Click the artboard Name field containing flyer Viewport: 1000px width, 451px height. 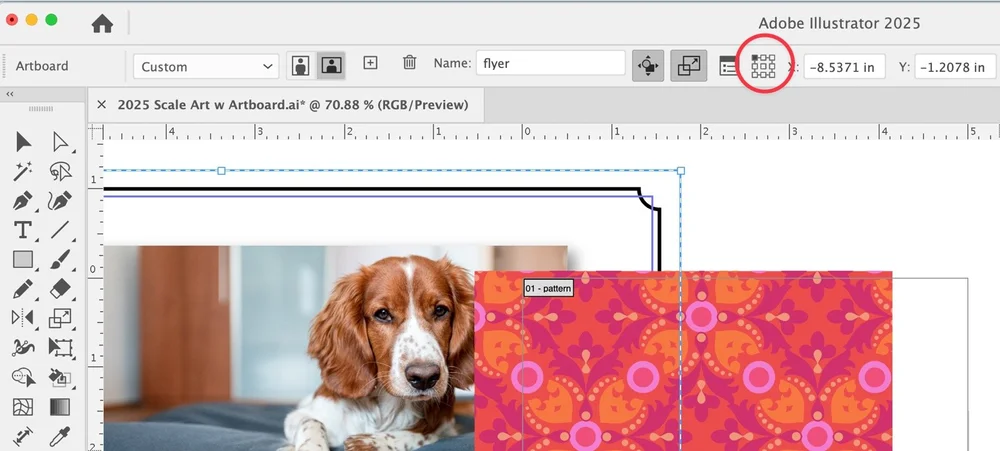(x=550, y=63)
